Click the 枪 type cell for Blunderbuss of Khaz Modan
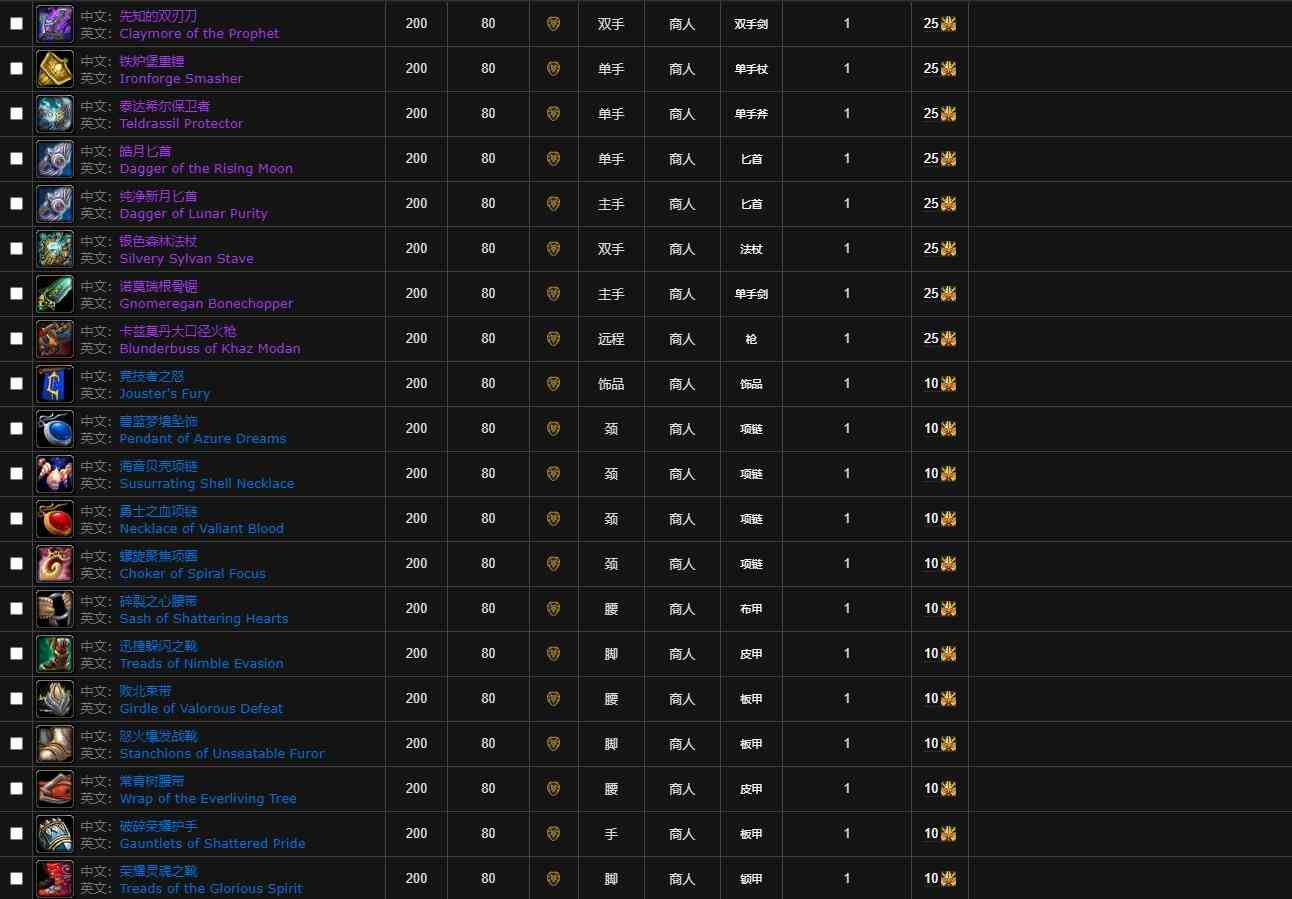 click(751, 339)
